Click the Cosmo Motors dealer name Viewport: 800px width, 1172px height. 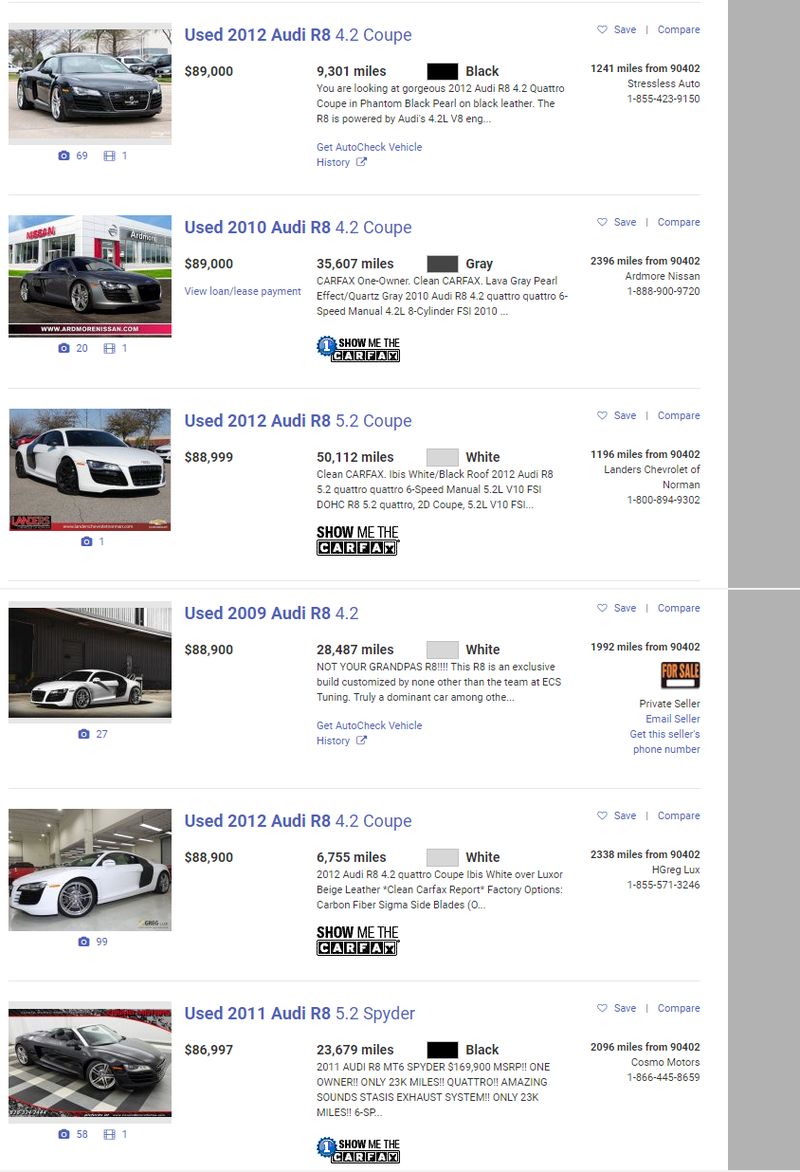click(x=665, y=1062)
